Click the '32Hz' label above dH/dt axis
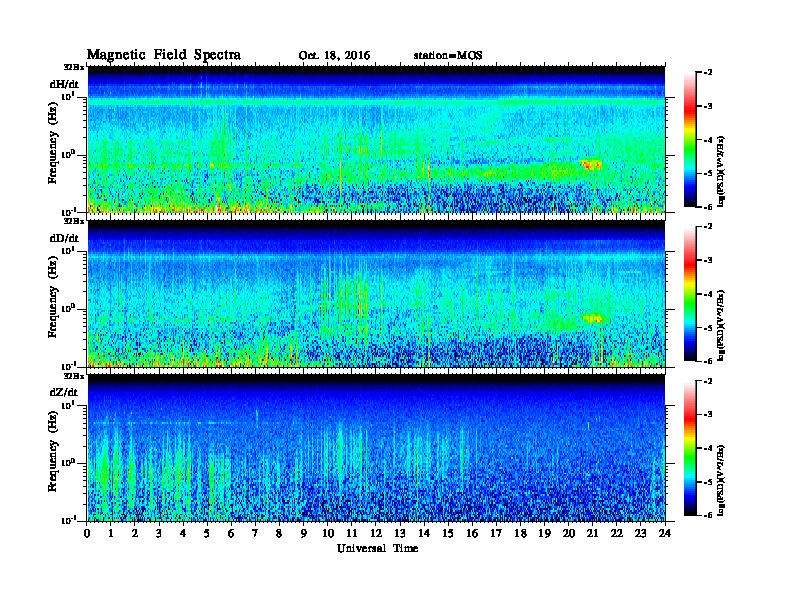 click(x=74, y=67)
